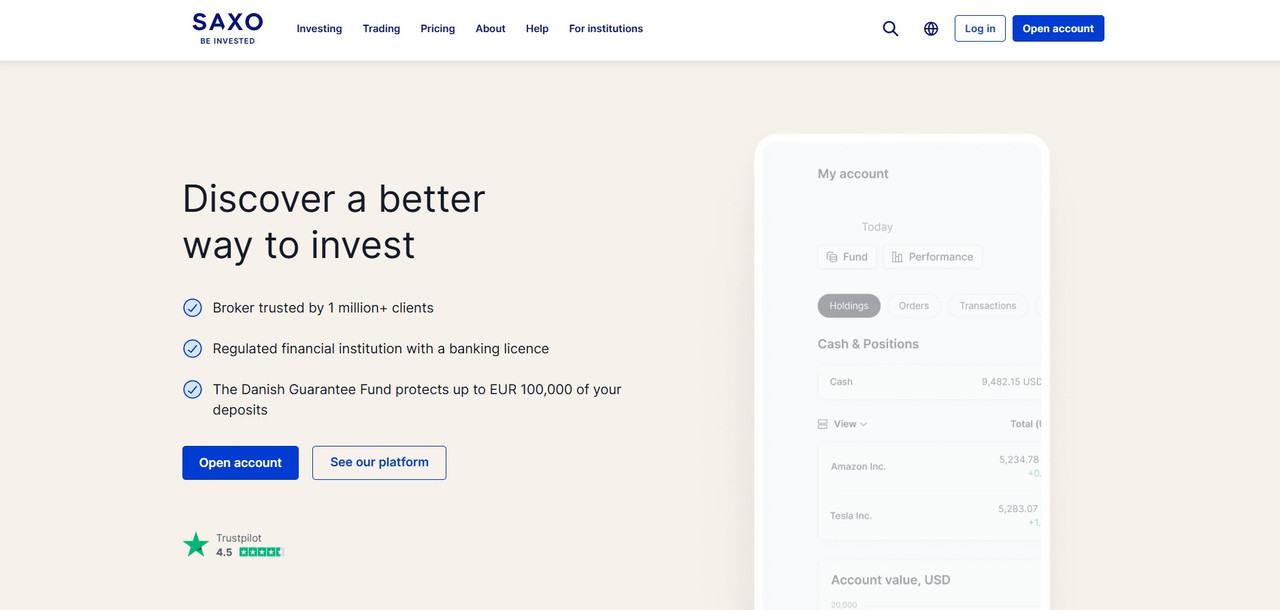The width and height of the screenshot is (1280, 610).
Task: Click the Trustpilot 4.5 rating bar
Action: click(262, 552)
